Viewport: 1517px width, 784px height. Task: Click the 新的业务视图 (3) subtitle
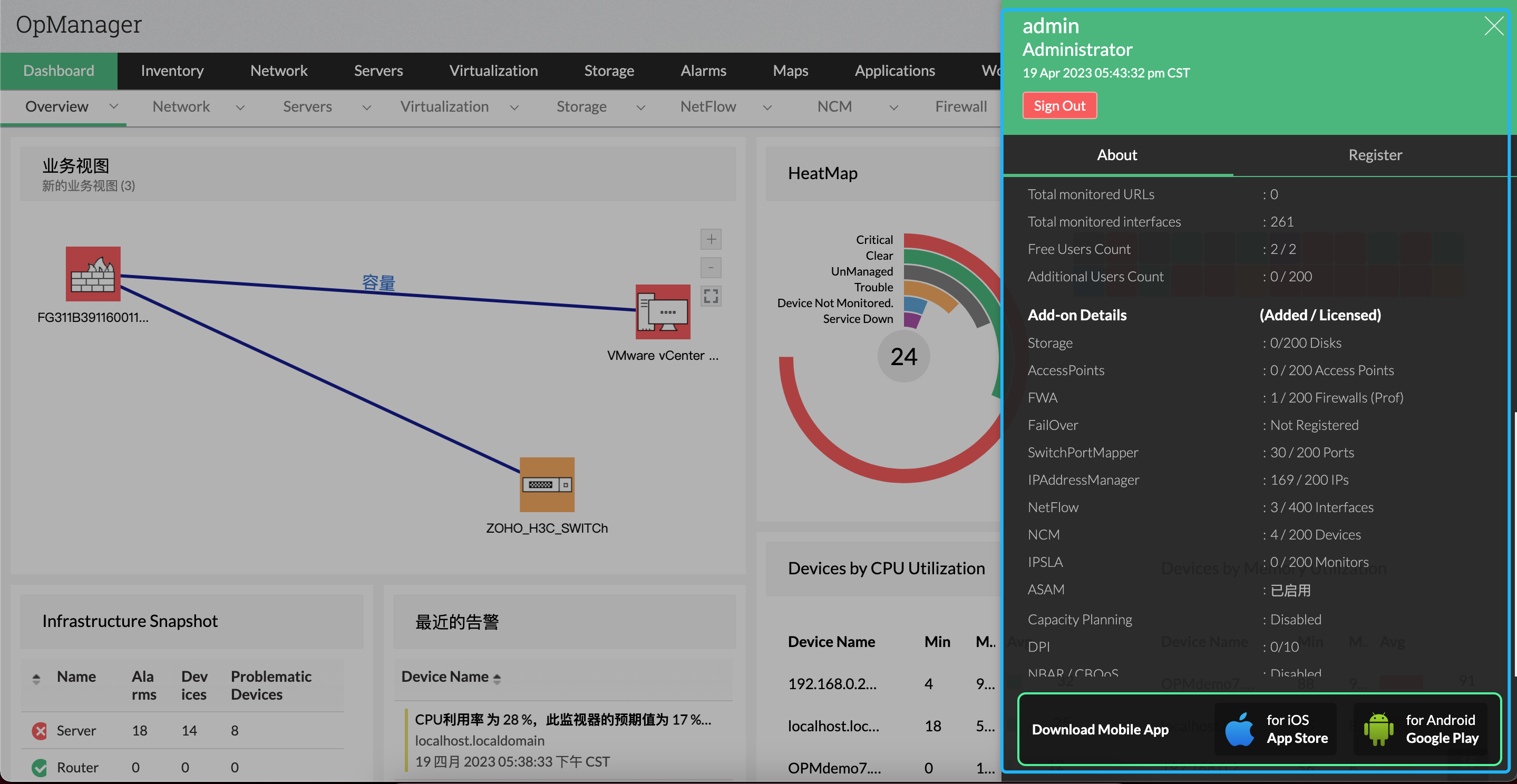coord(89,186)
